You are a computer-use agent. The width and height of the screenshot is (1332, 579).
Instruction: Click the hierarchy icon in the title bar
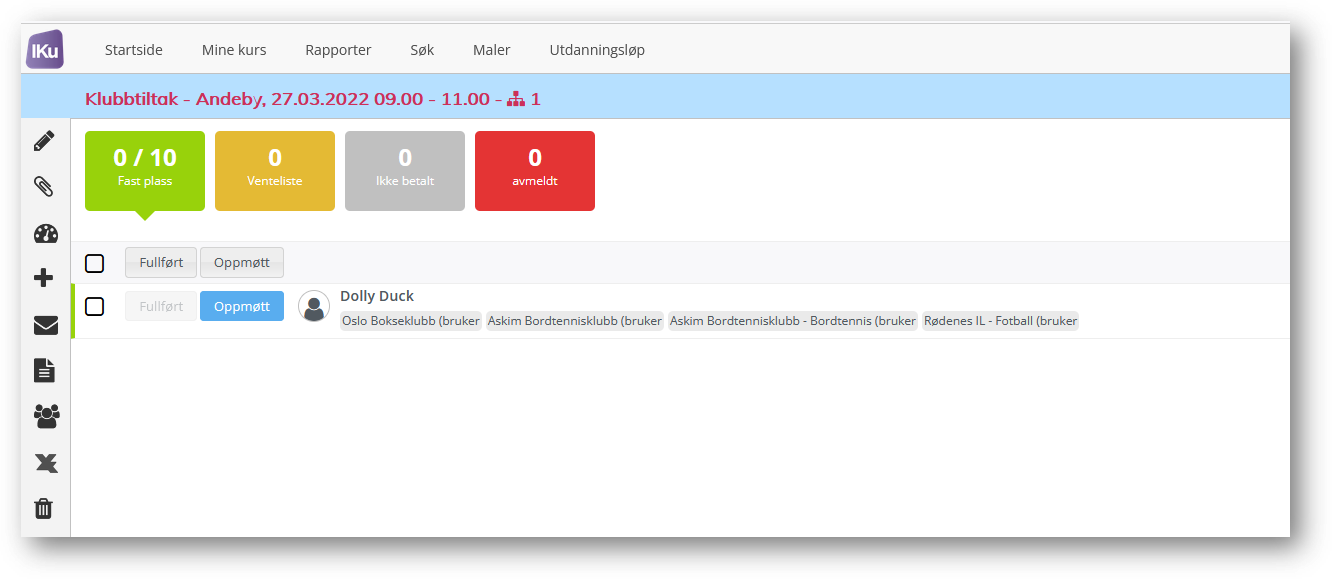[516, 99]
